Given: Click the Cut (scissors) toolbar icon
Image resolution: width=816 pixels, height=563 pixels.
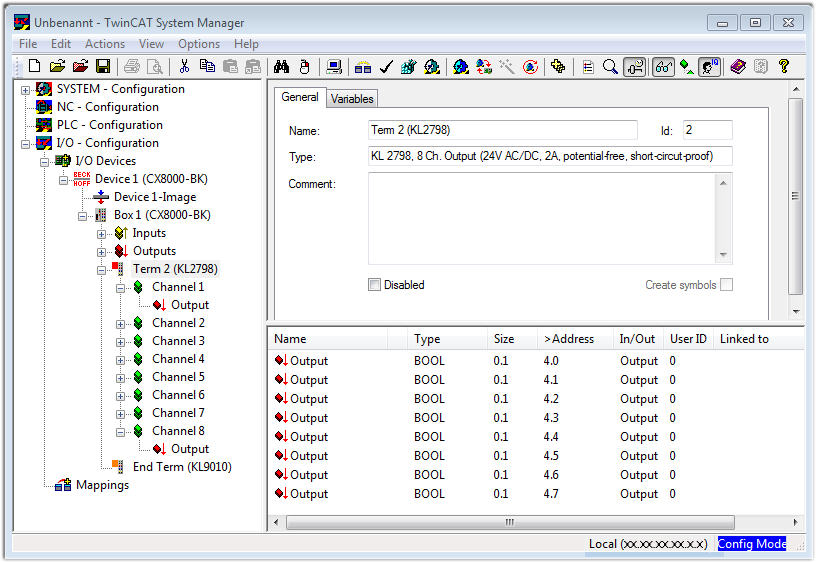Looking at the screenshot, I should 184,67.
